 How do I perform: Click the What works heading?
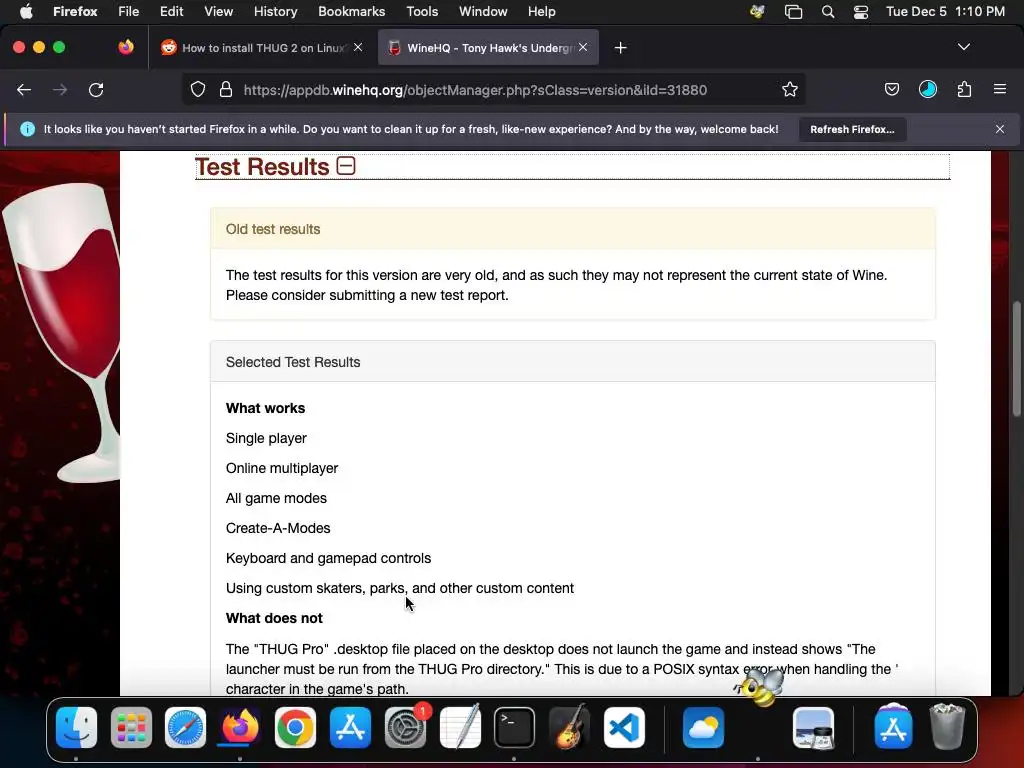click(x=265, y=408)
